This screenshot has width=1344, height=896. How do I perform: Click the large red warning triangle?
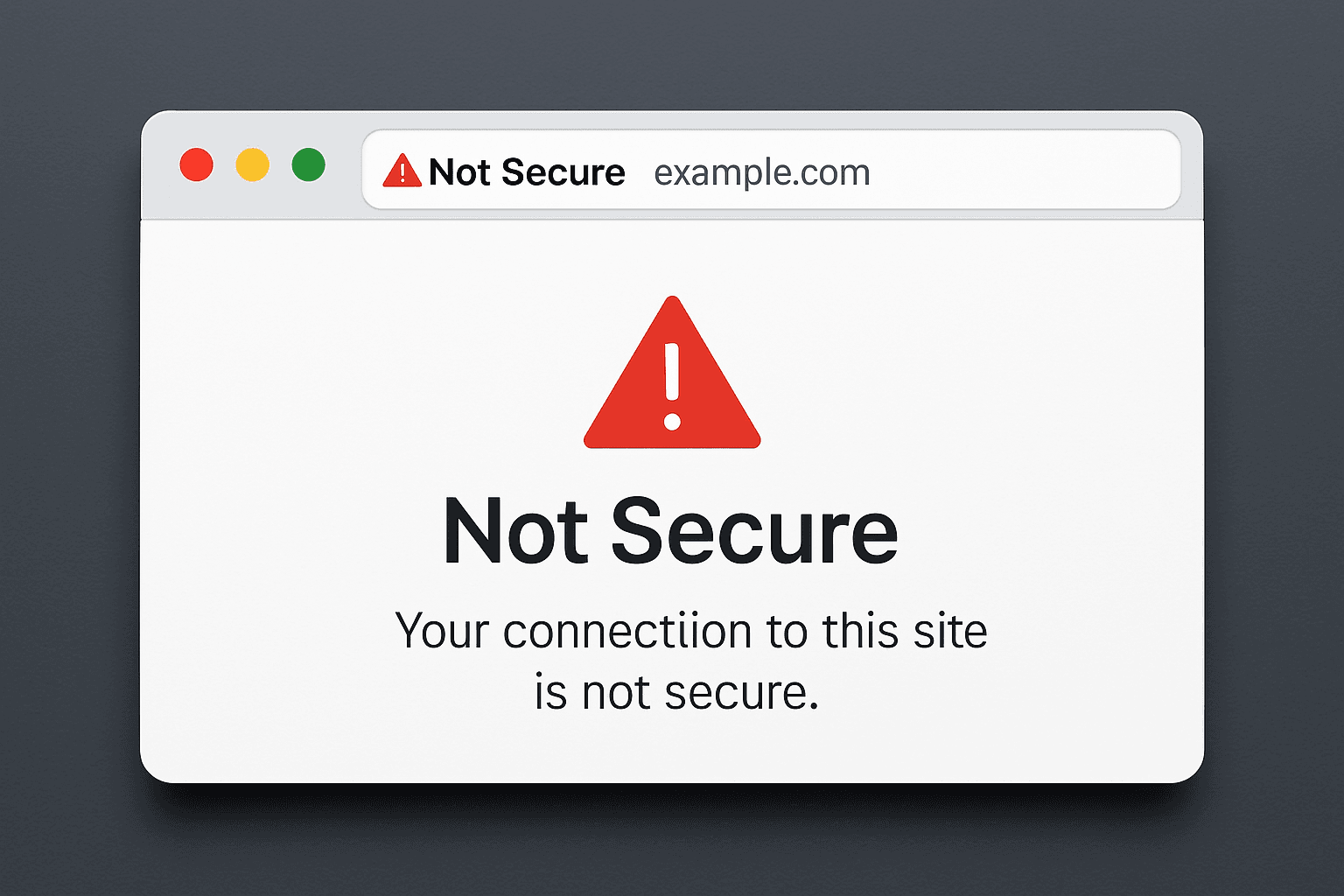point(630,411)
